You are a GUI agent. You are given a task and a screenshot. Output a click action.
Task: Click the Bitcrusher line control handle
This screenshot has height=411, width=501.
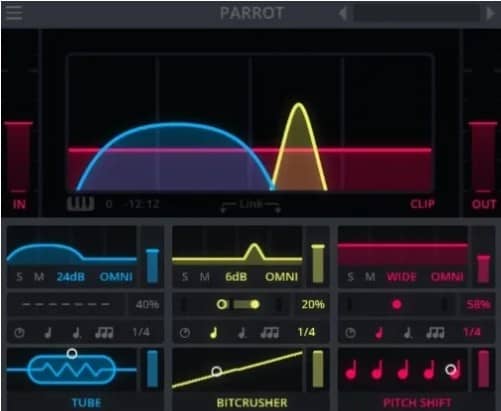217,371
